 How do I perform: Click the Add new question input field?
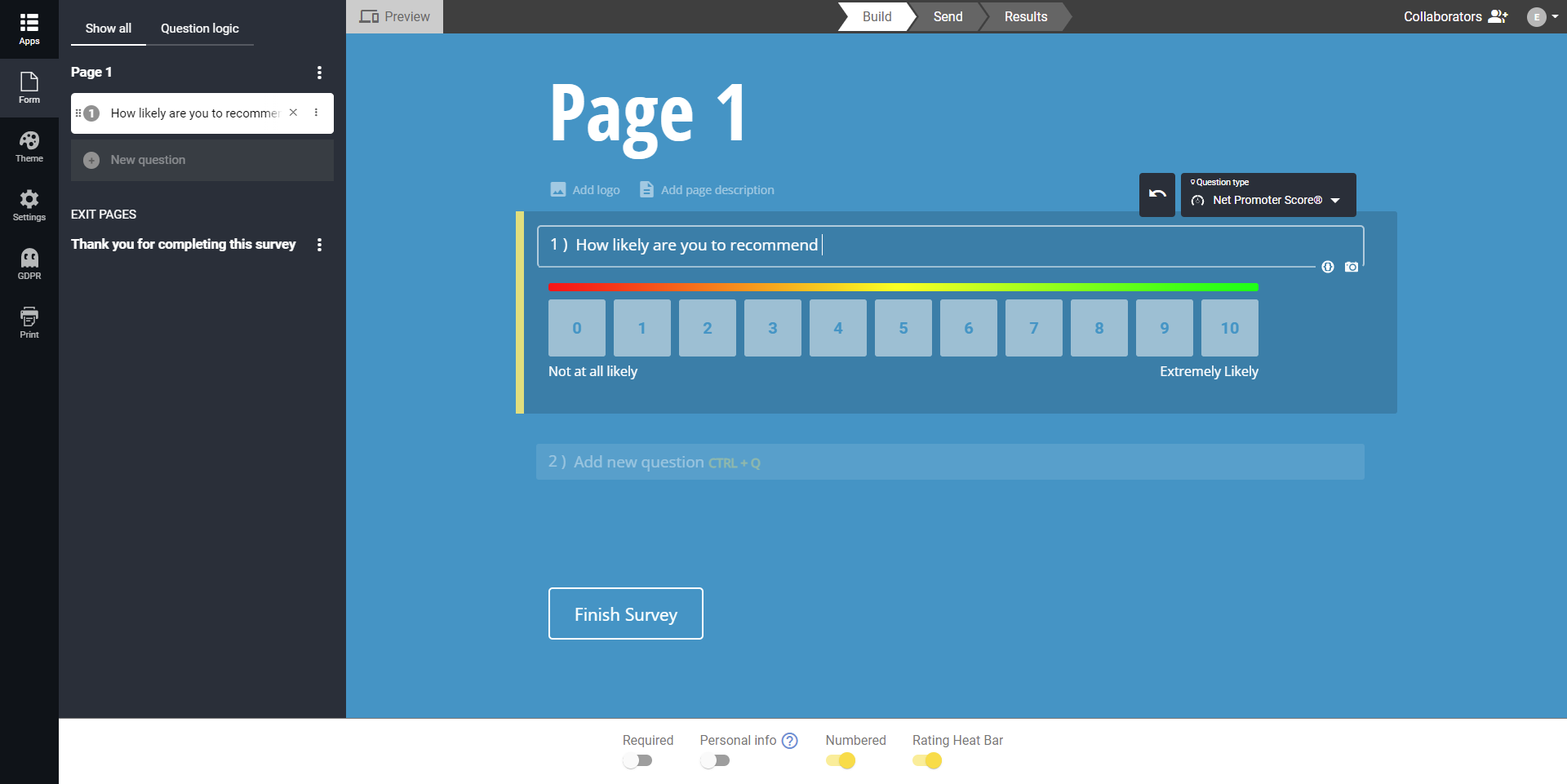(x=950, y=462)
